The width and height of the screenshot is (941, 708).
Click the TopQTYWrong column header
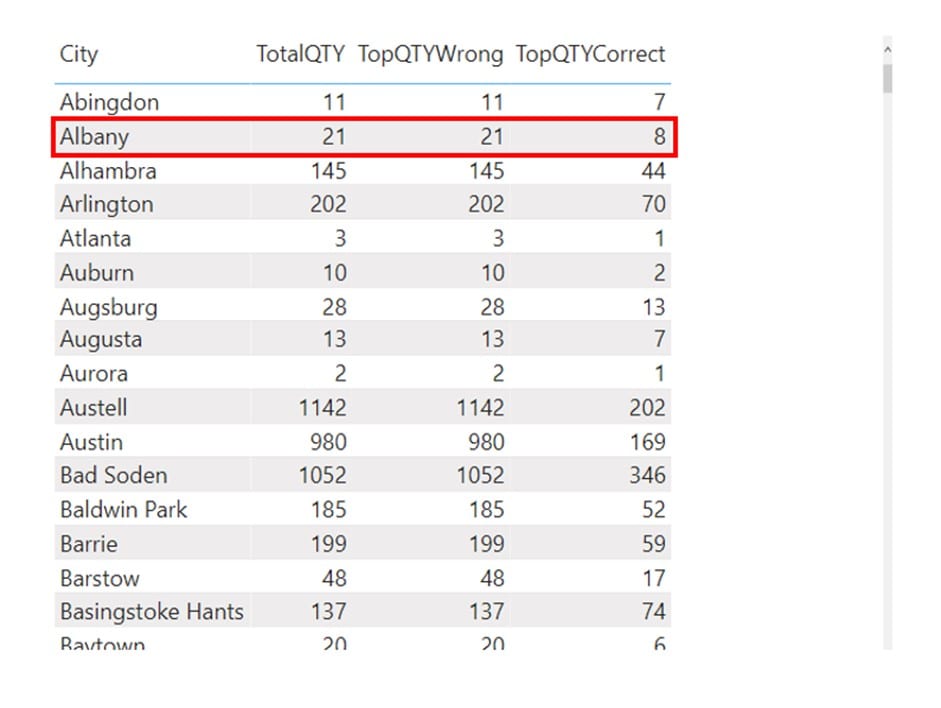pyautogui.click(x=430, y=54)
